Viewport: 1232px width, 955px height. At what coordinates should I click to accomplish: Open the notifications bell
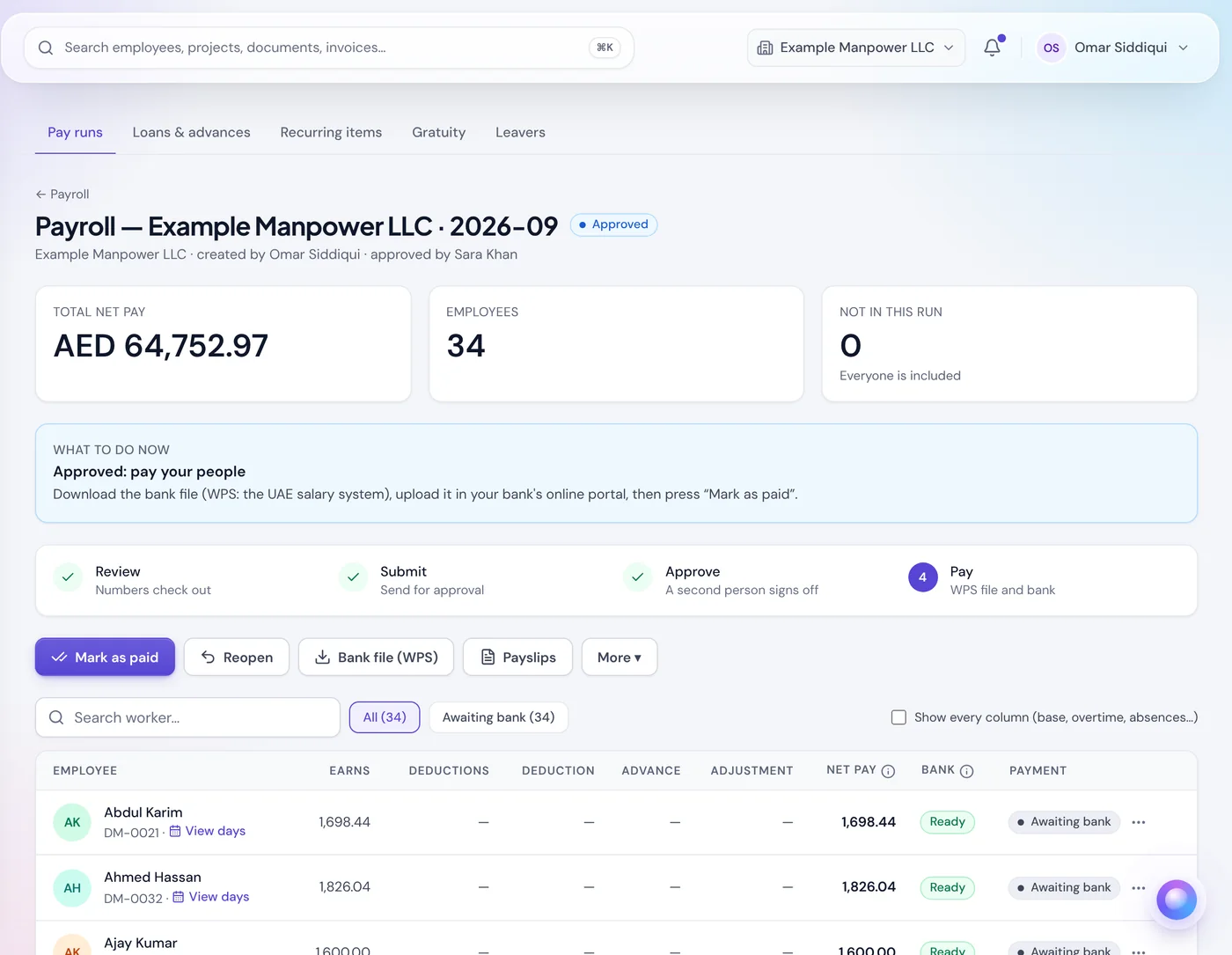pyautogui.click(x=992, y=48)
